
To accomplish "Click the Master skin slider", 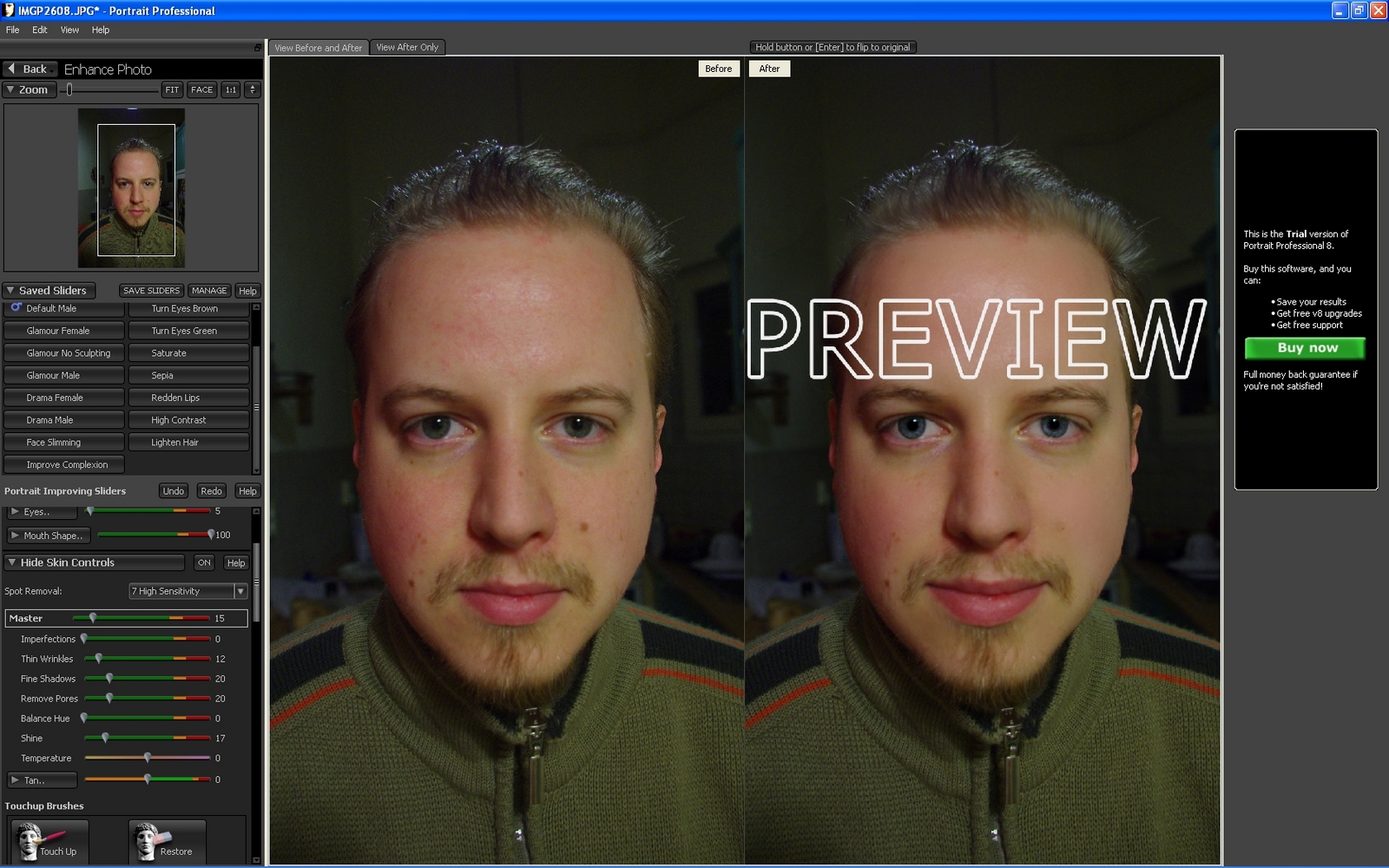I will (x=142, y=618).
